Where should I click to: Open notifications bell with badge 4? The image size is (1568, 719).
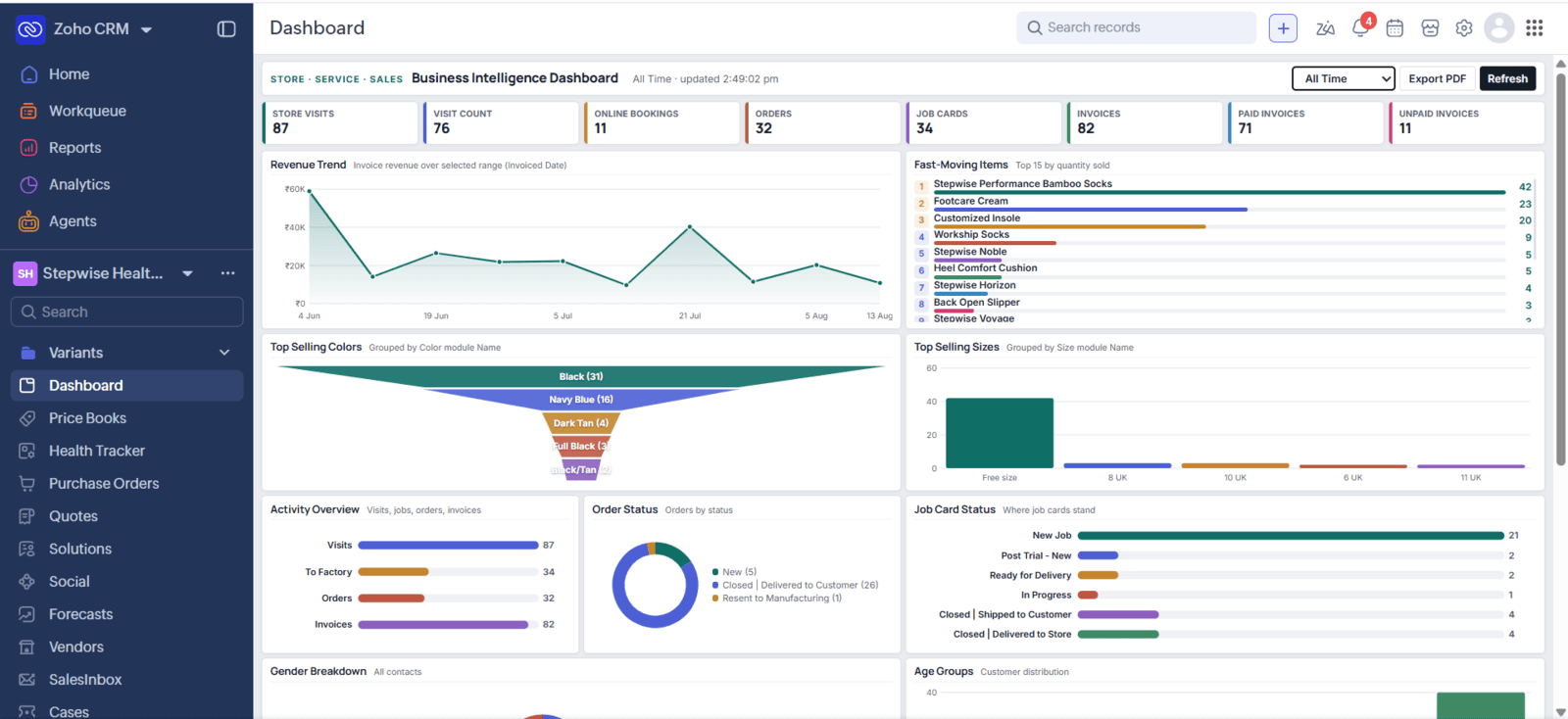(1361, 26)
